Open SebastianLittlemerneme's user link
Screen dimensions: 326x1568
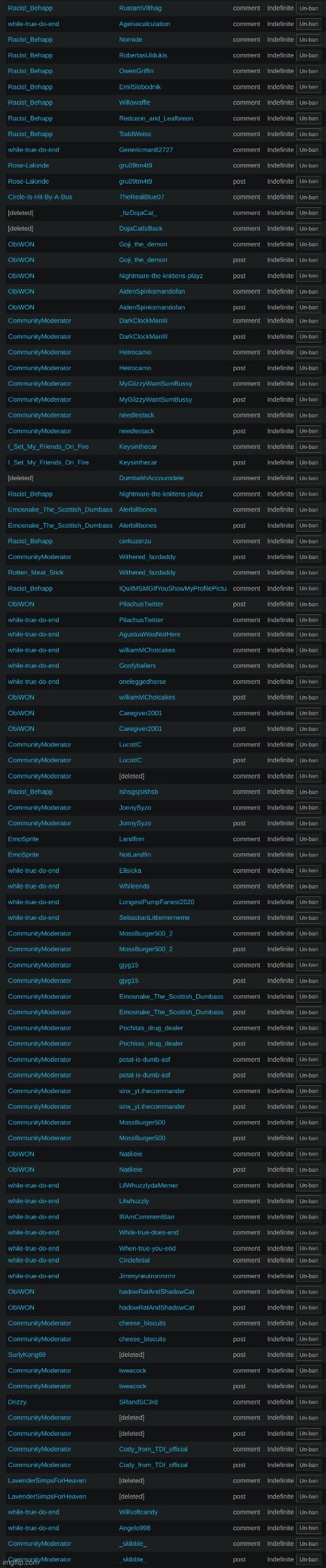point(155,918)
